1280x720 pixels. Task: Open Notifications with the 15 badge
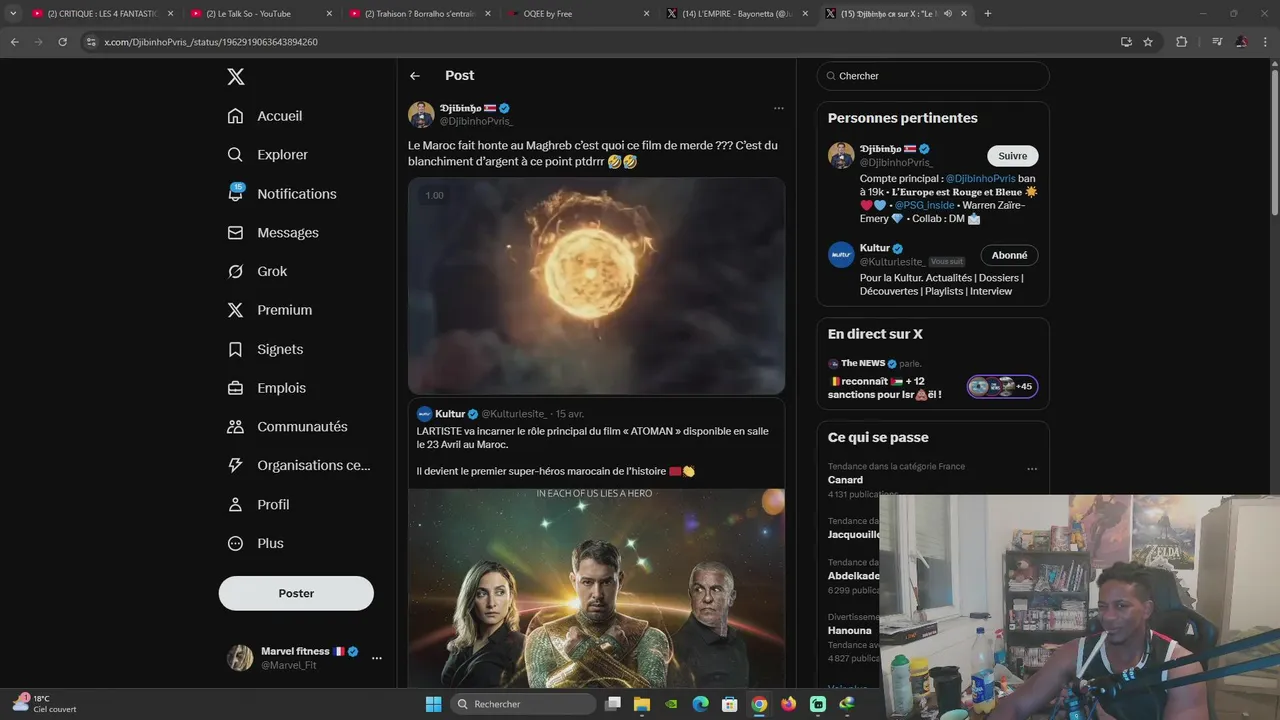pyautogui.click(x=282, y=194)
